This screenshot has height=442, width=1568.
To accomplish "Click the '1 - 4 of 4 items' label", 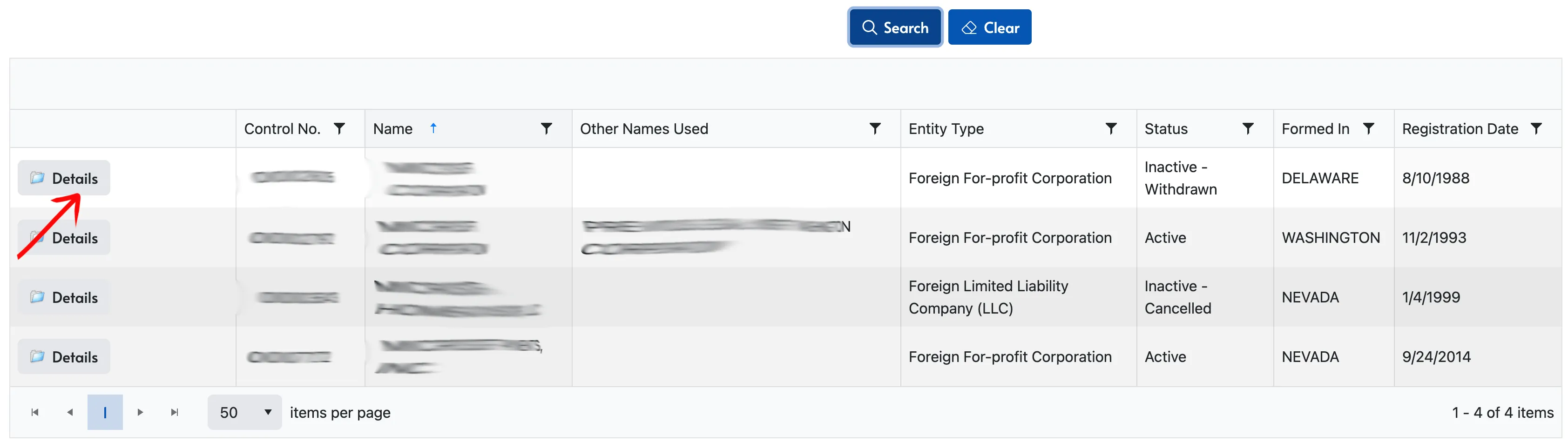I will coord(1503,413).
